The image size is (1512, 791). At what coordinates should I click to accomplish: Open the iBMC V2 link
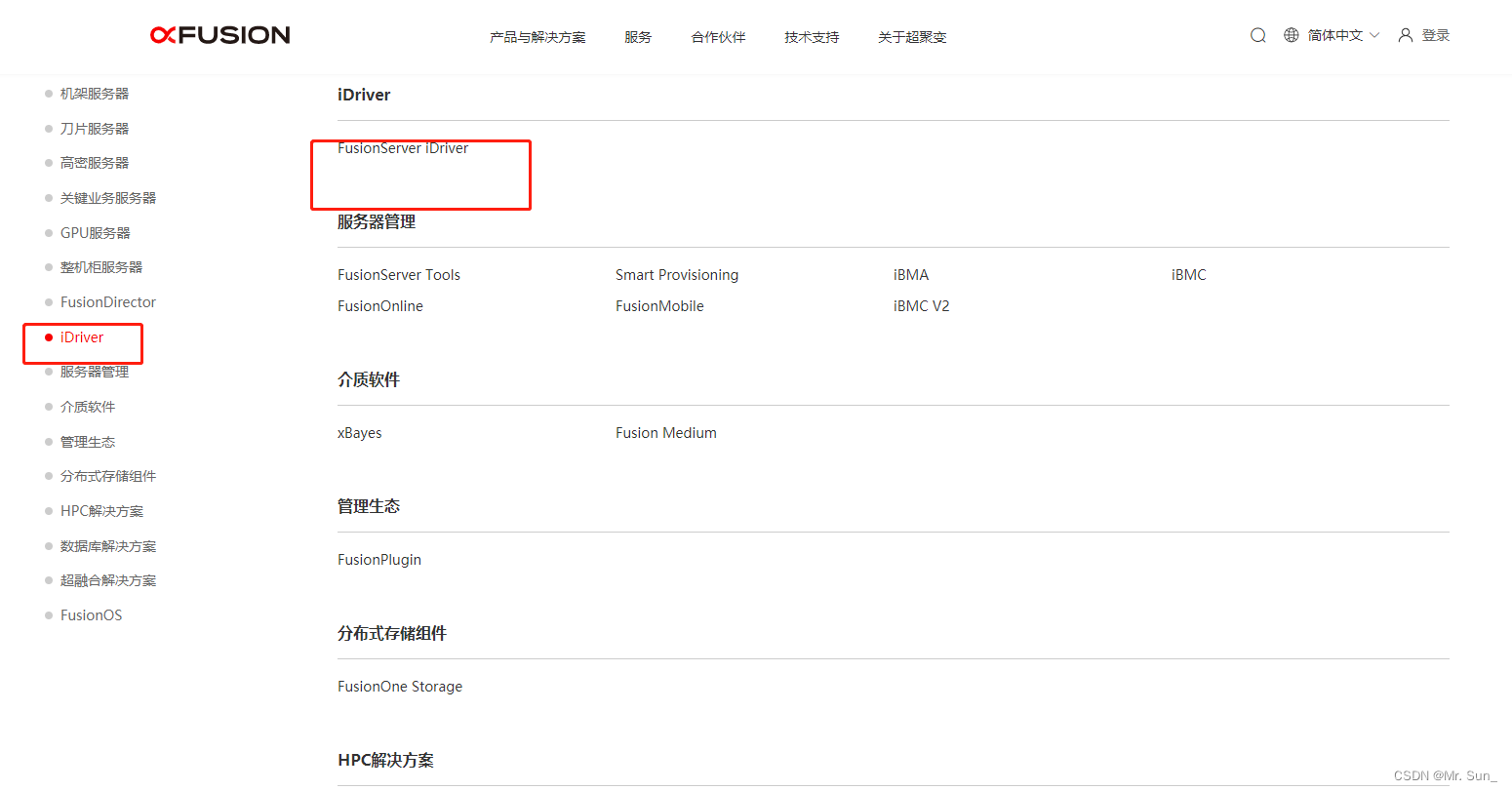click(922, 306)
